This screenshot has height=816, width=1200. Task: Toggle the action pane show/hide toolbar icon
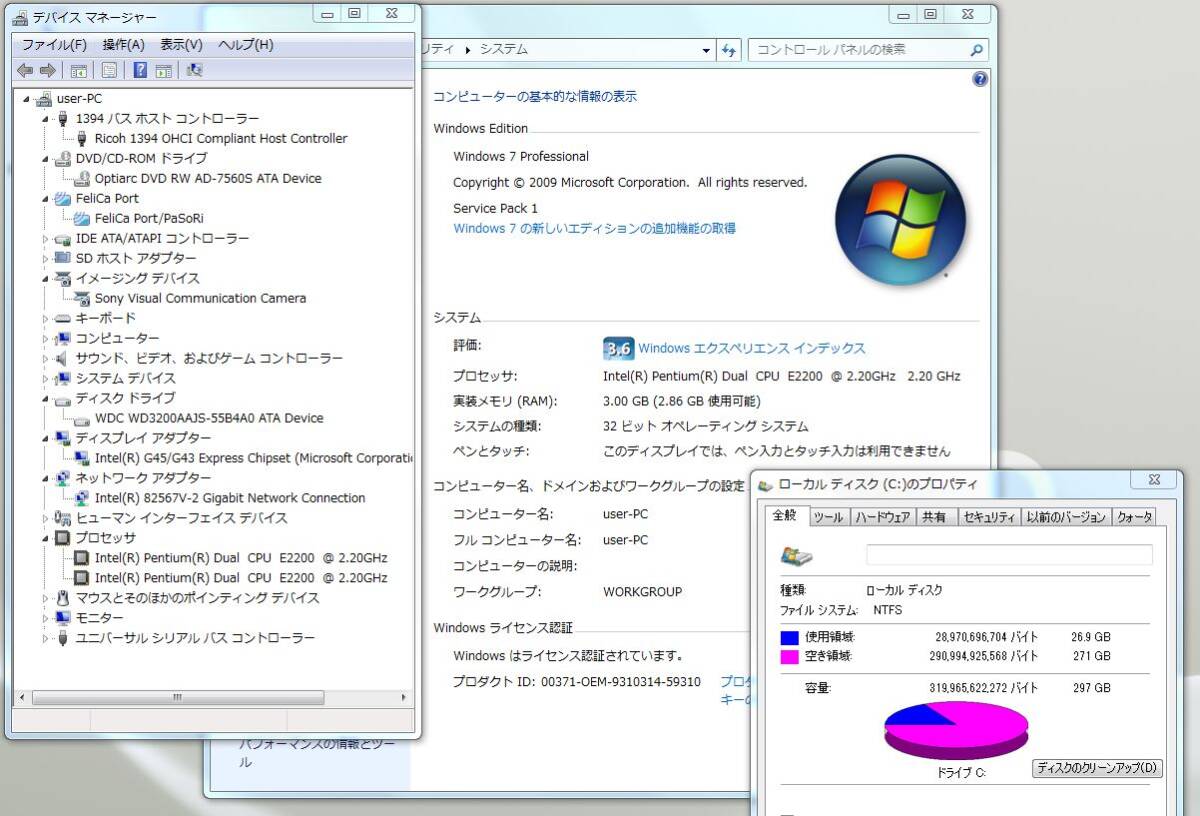163,70
